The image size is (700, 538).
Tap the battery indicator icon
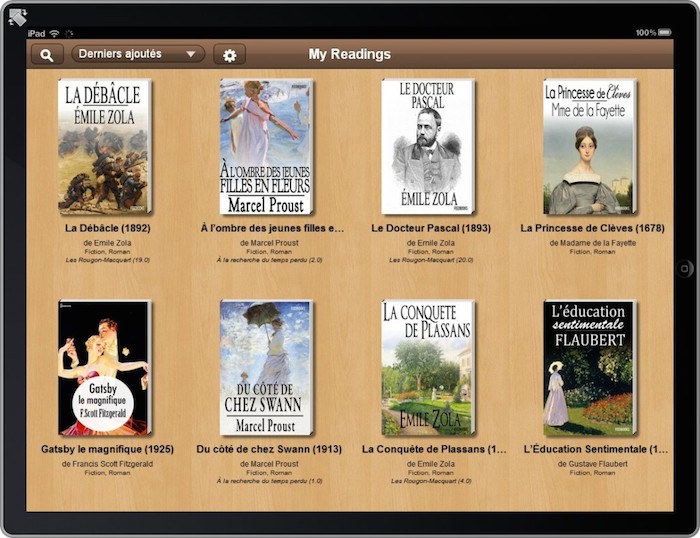[x=665, y=32]
